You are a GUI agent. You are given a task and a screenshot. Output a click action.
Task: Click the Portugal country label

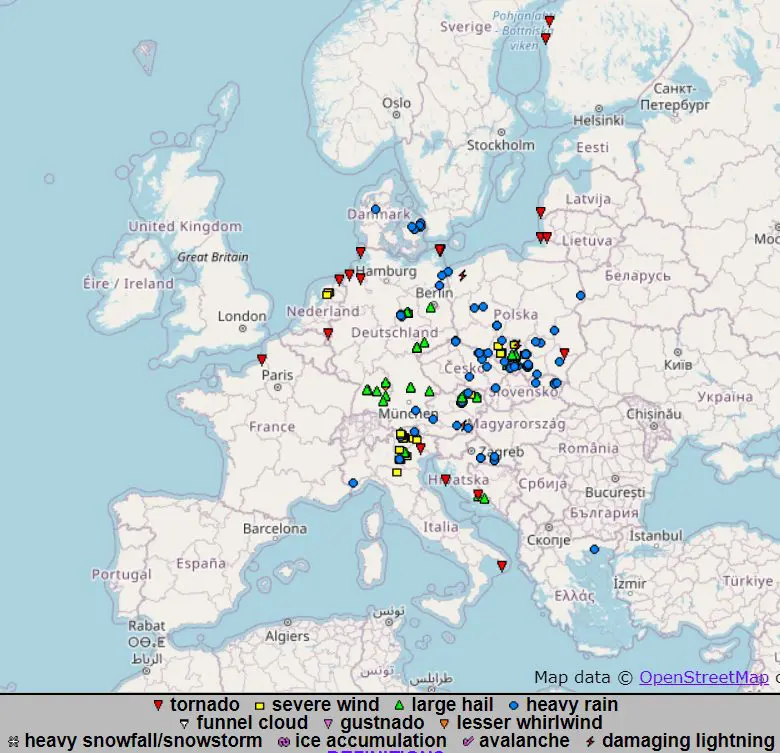pos(121,574)
